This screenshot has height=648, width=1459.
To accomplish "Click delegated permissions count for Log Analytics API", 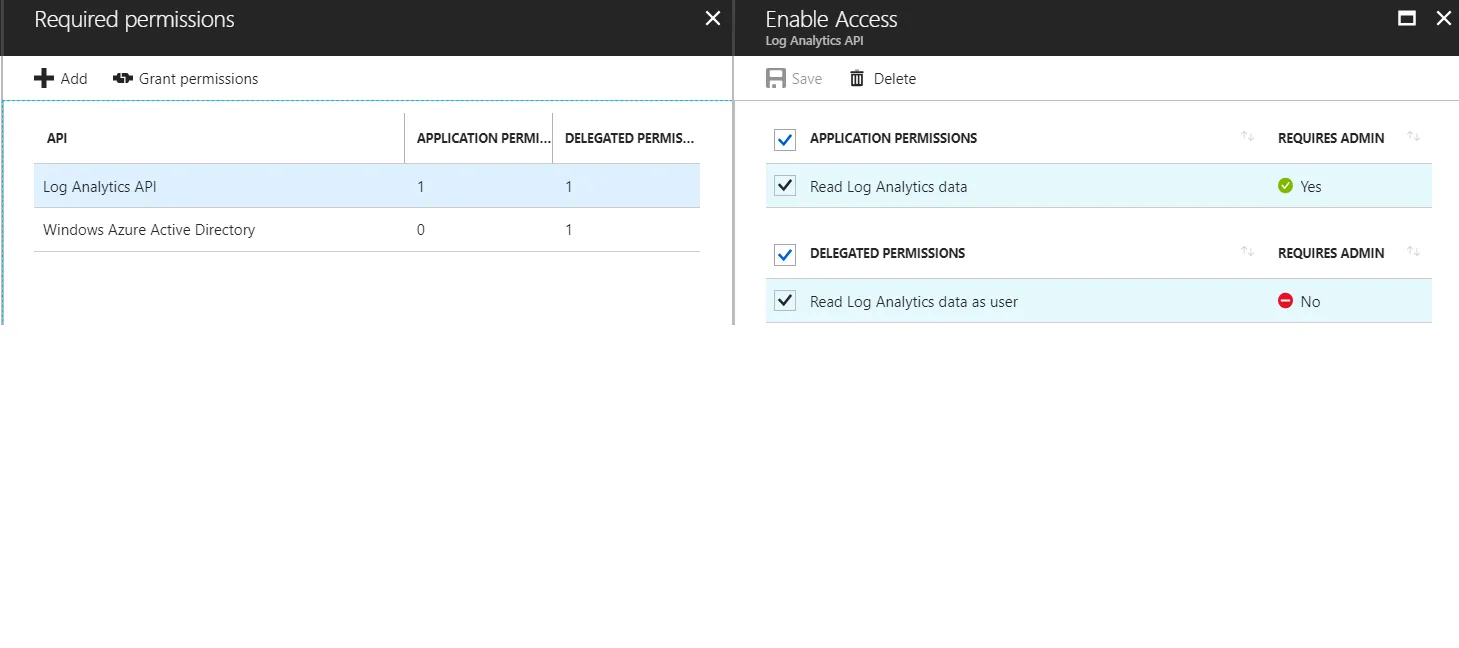I will (569, 186).
